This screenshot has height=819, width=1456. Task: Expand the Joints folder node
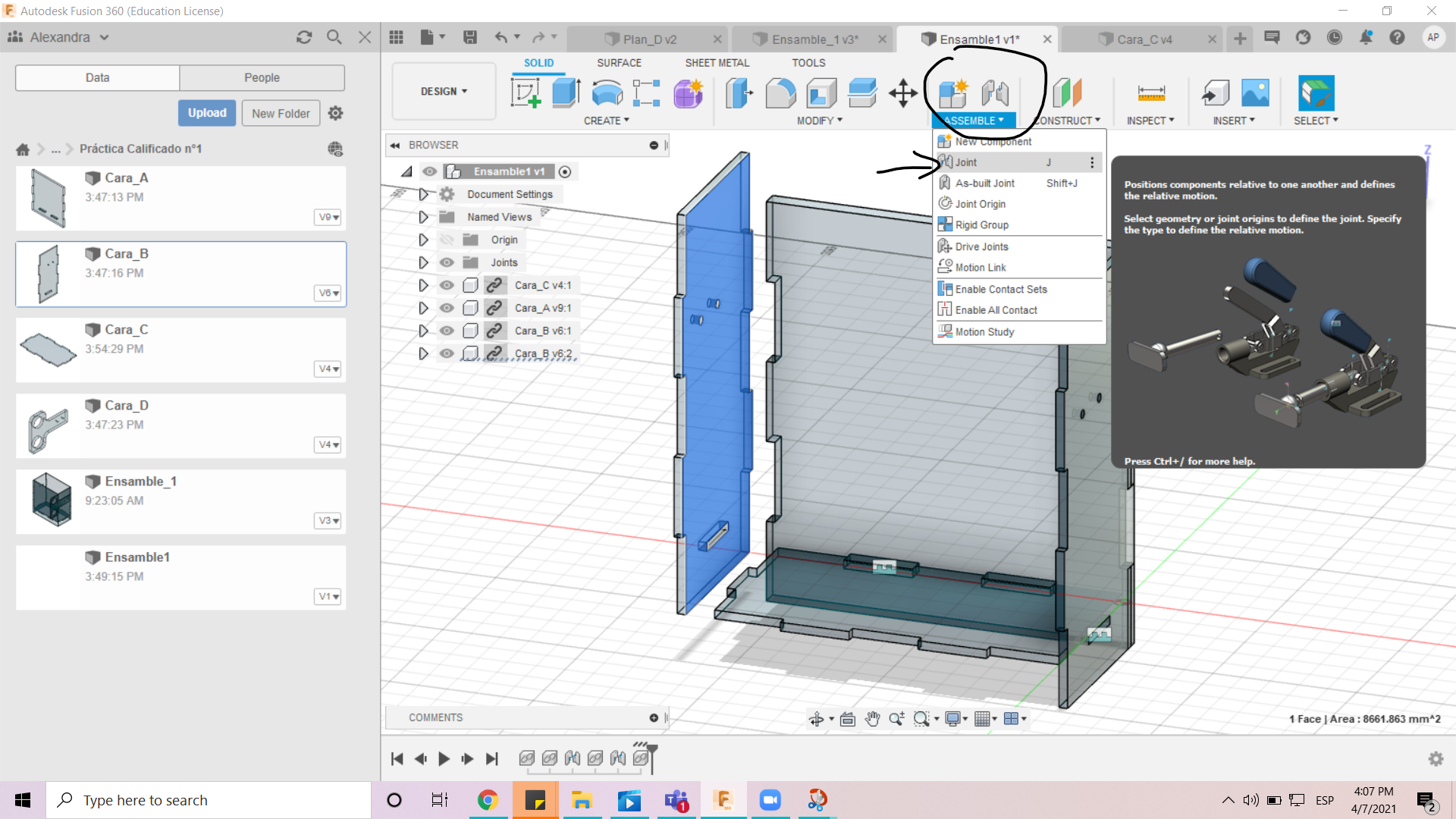pyautogui.click(x=423, y=262)
